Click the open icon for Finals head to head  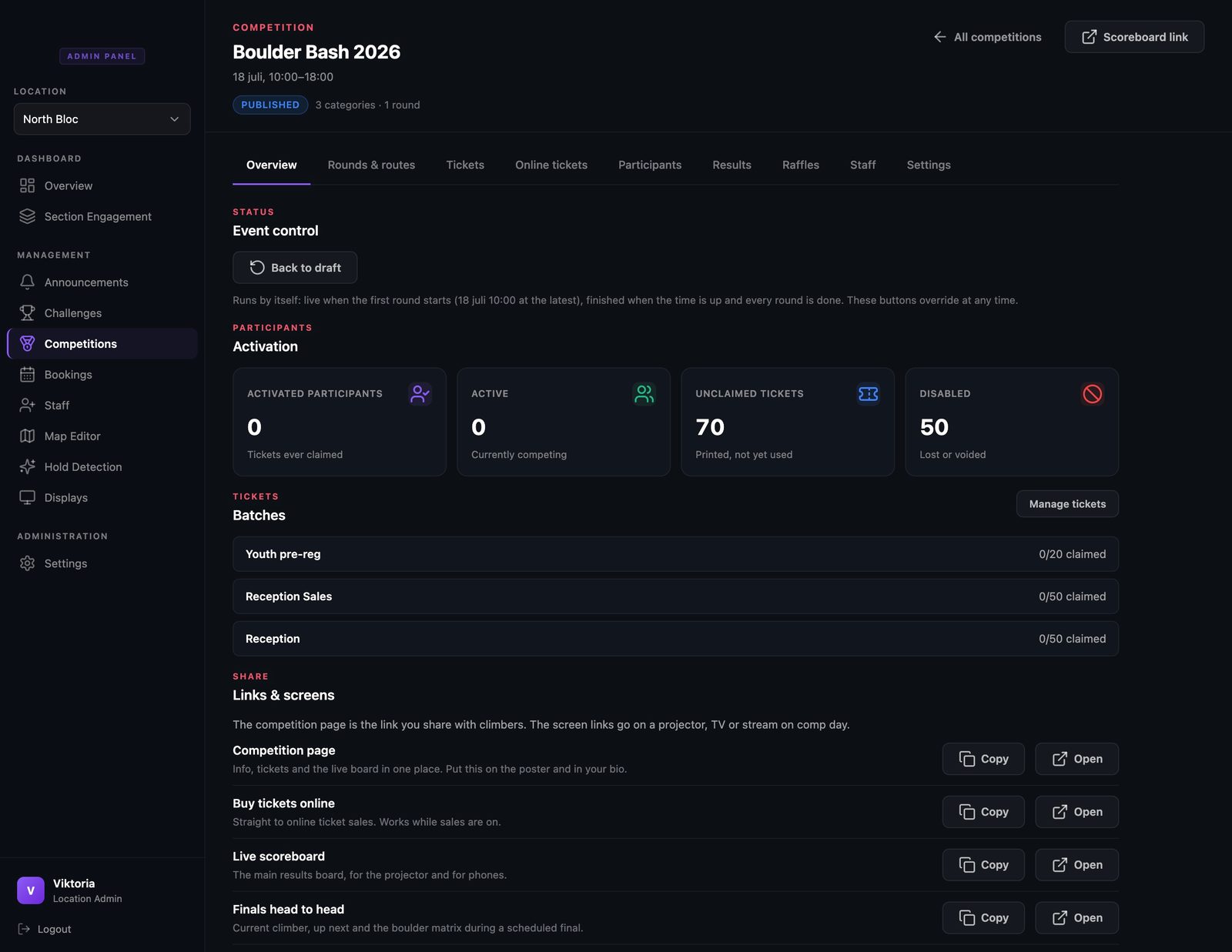click(x=1060, y=918)
